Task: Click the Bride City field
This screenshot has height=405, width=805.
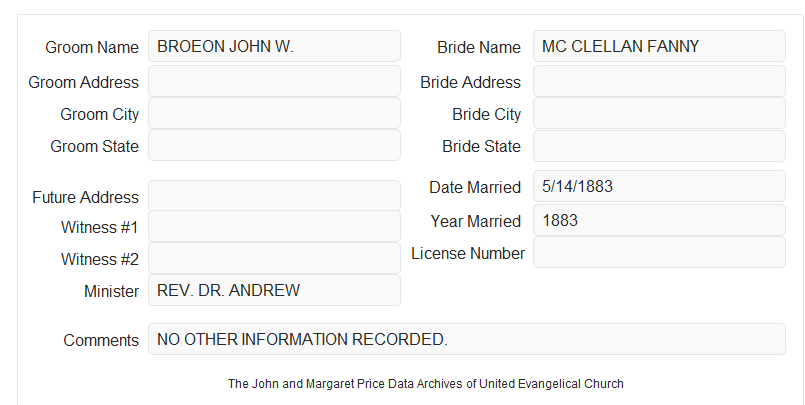Action: (659, 113)
